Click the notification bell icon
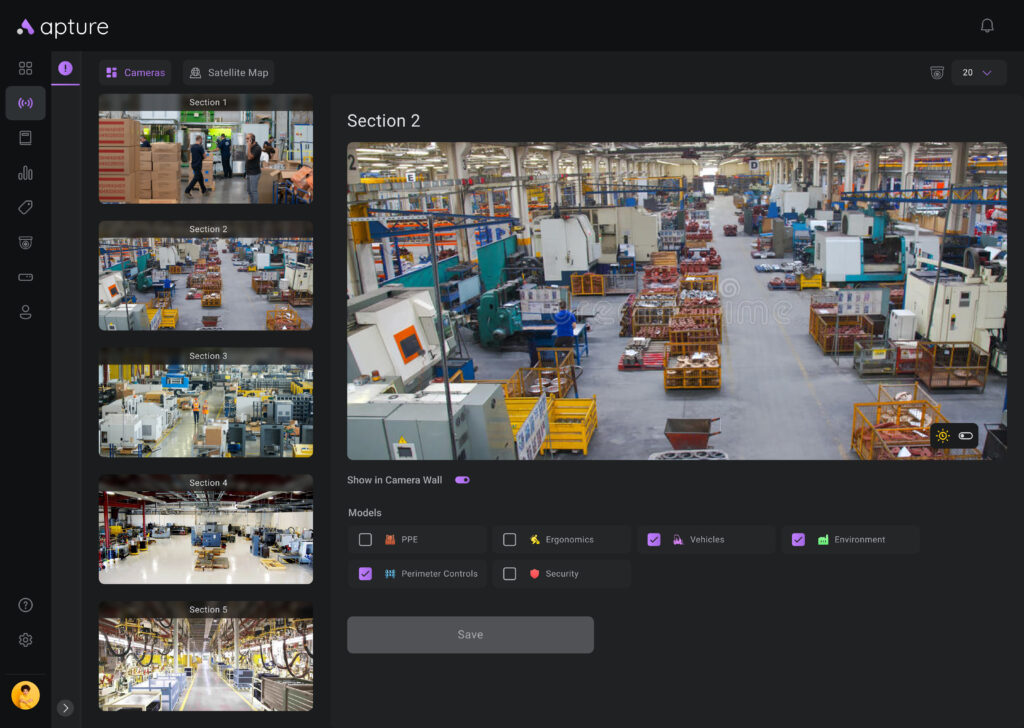 click(x=987, y=26)
